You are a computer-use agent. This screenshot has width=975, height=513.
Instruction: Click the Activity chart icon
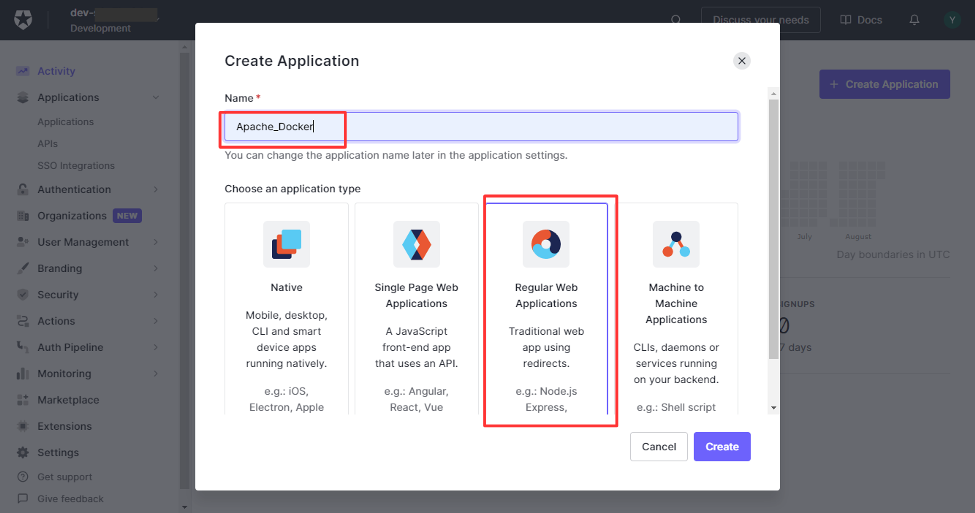pos(23,71)
